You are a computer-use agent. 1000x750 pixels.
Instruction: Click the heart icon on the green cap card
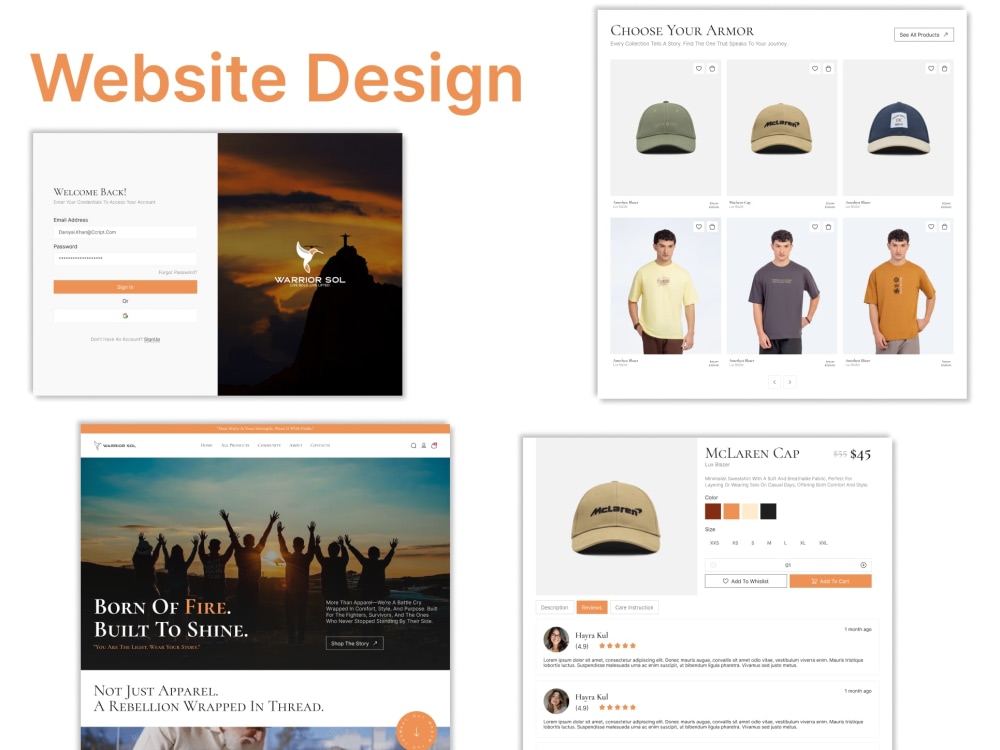(698, 68)
